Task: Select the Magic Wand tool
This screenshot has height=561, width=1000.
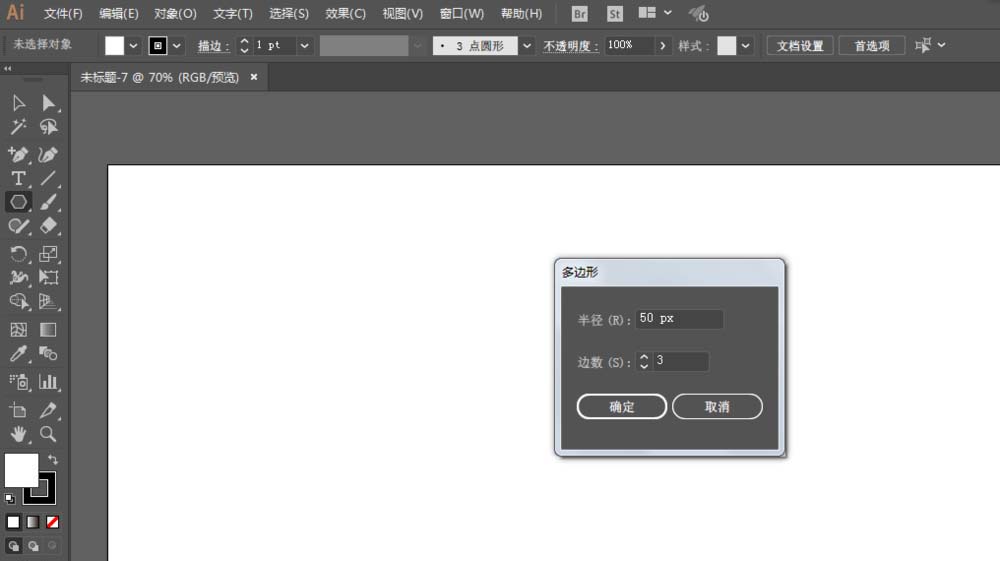Action: pyautogui.click(x=18, y=127)
